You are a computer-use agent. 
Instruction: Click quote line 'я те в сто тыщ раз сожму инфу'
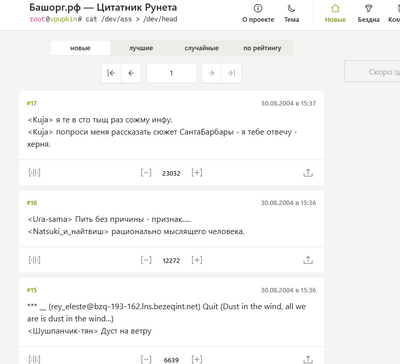[x=114, y=120]
